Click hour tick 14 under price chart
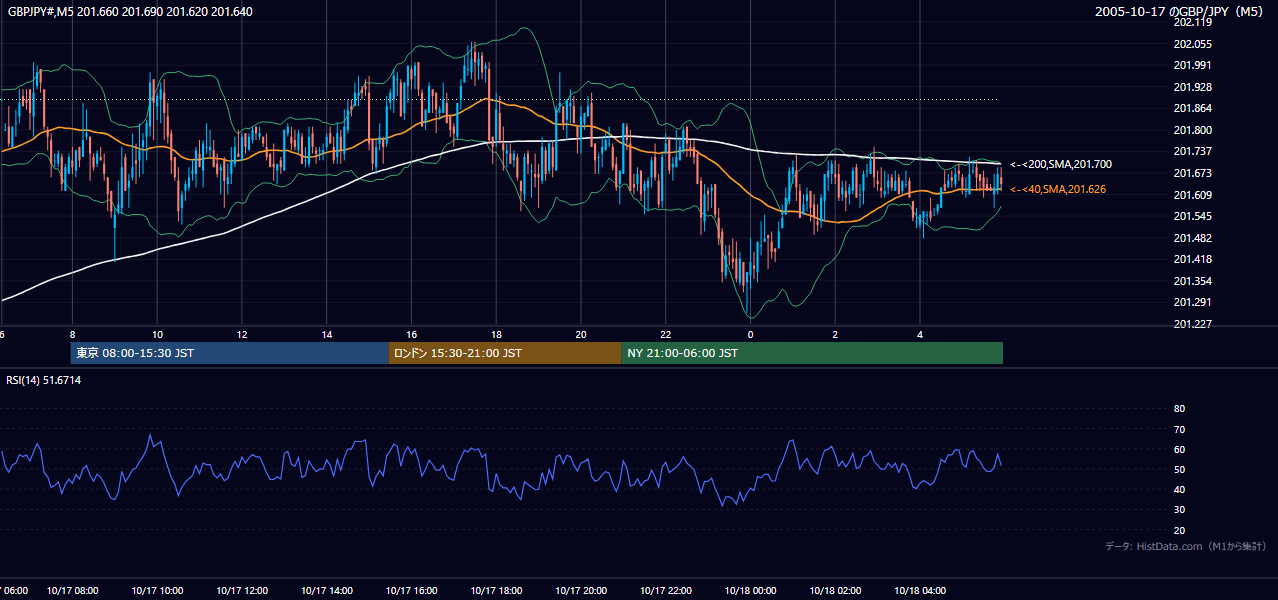Image resolution: width=1278 pixels, height=600 pixels. point(327,334)
